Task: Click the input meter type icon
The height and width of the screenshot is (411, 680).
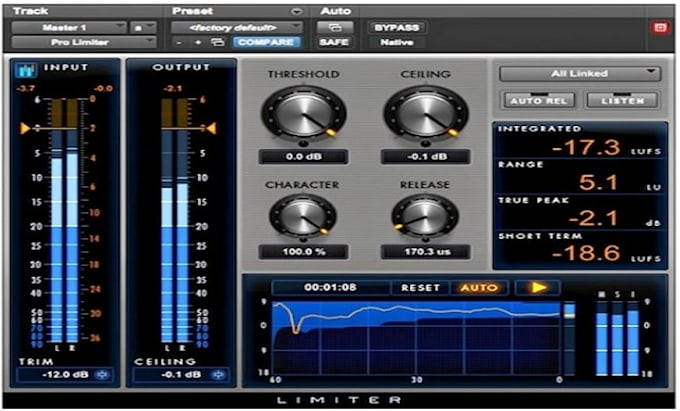Action: (26, 69)
